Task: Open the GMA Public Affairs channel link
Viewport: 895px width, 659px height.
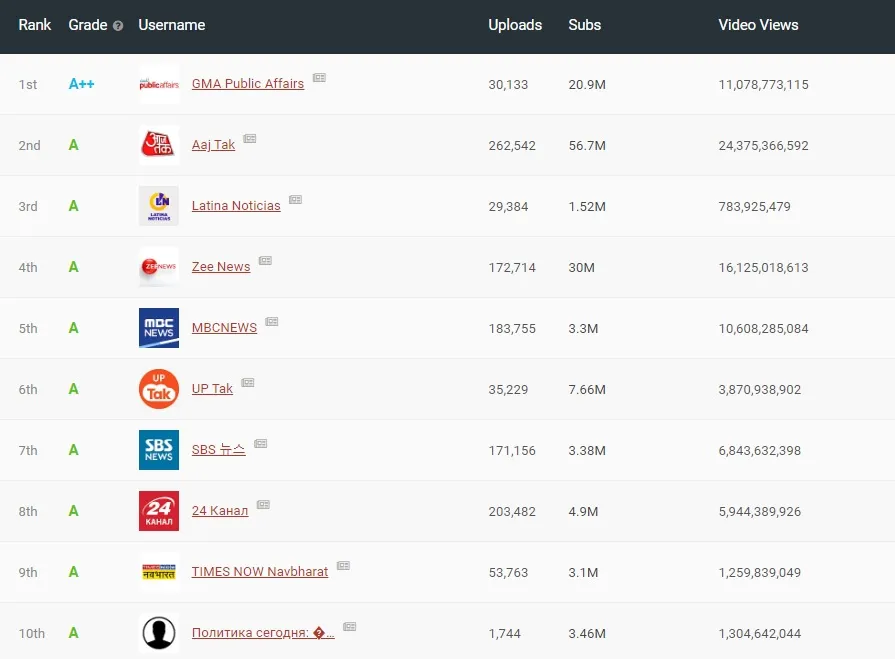Action: tap(248, 84)
